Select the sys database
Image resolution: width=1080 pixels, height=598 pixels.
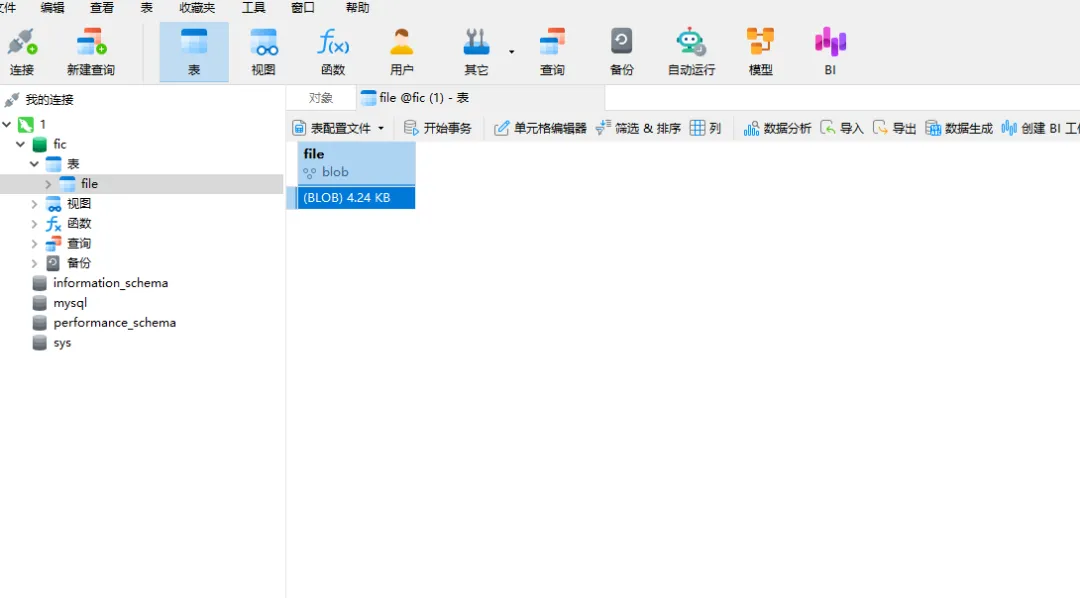click(x=62, y=343)
